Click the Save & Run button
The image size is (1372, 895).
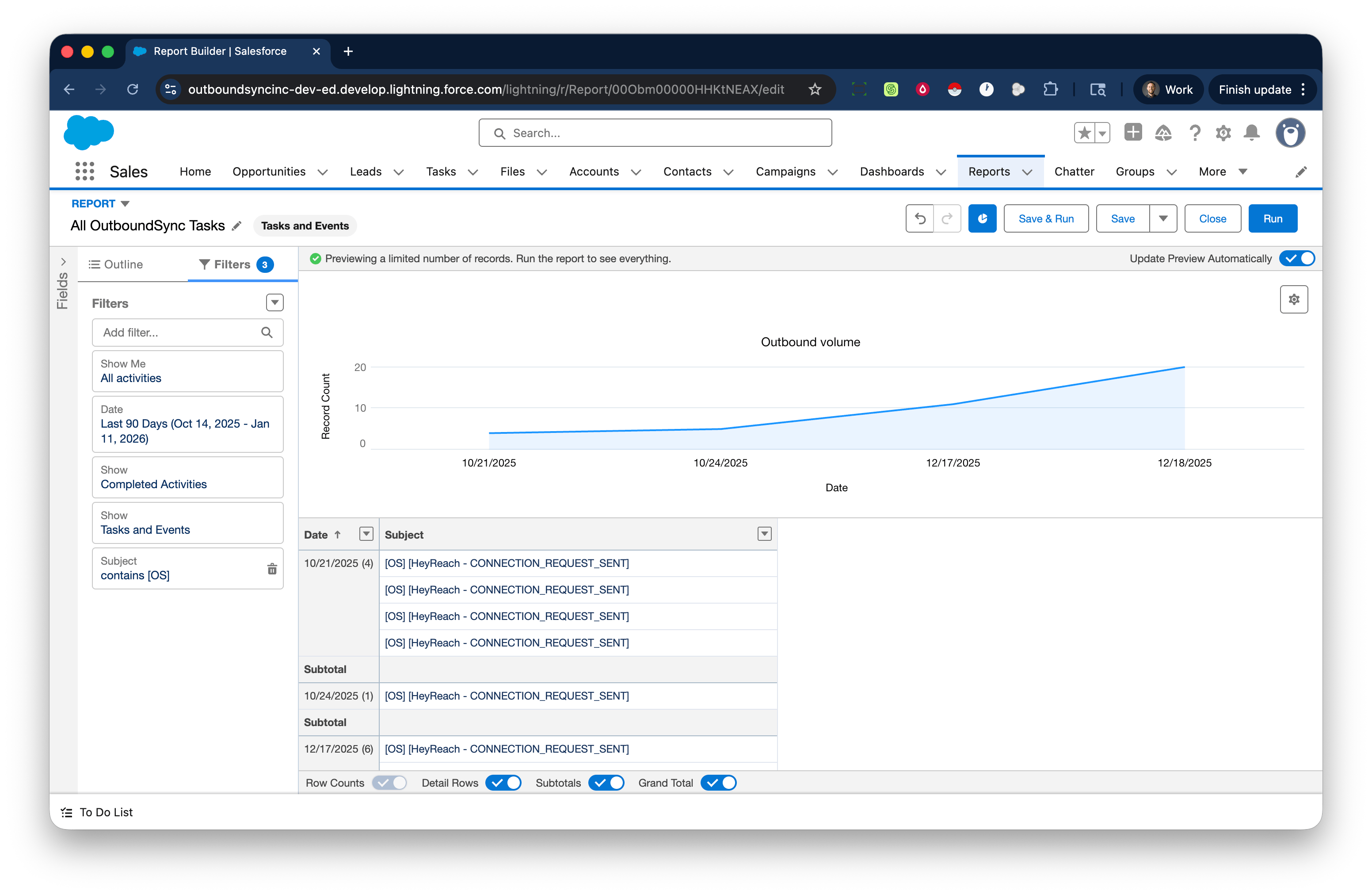1046,218
